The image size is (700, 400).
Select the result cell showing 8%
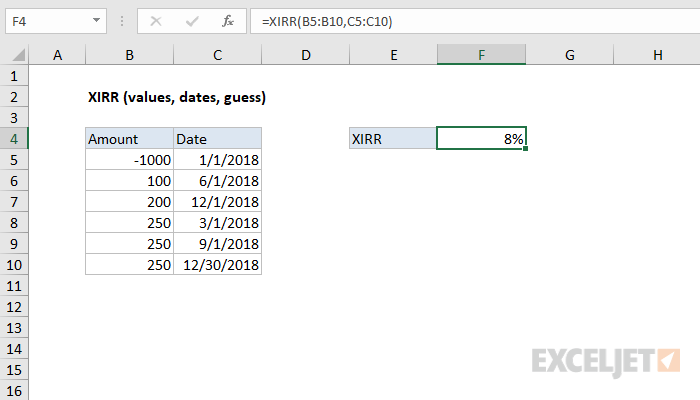[x=481, y=138]
